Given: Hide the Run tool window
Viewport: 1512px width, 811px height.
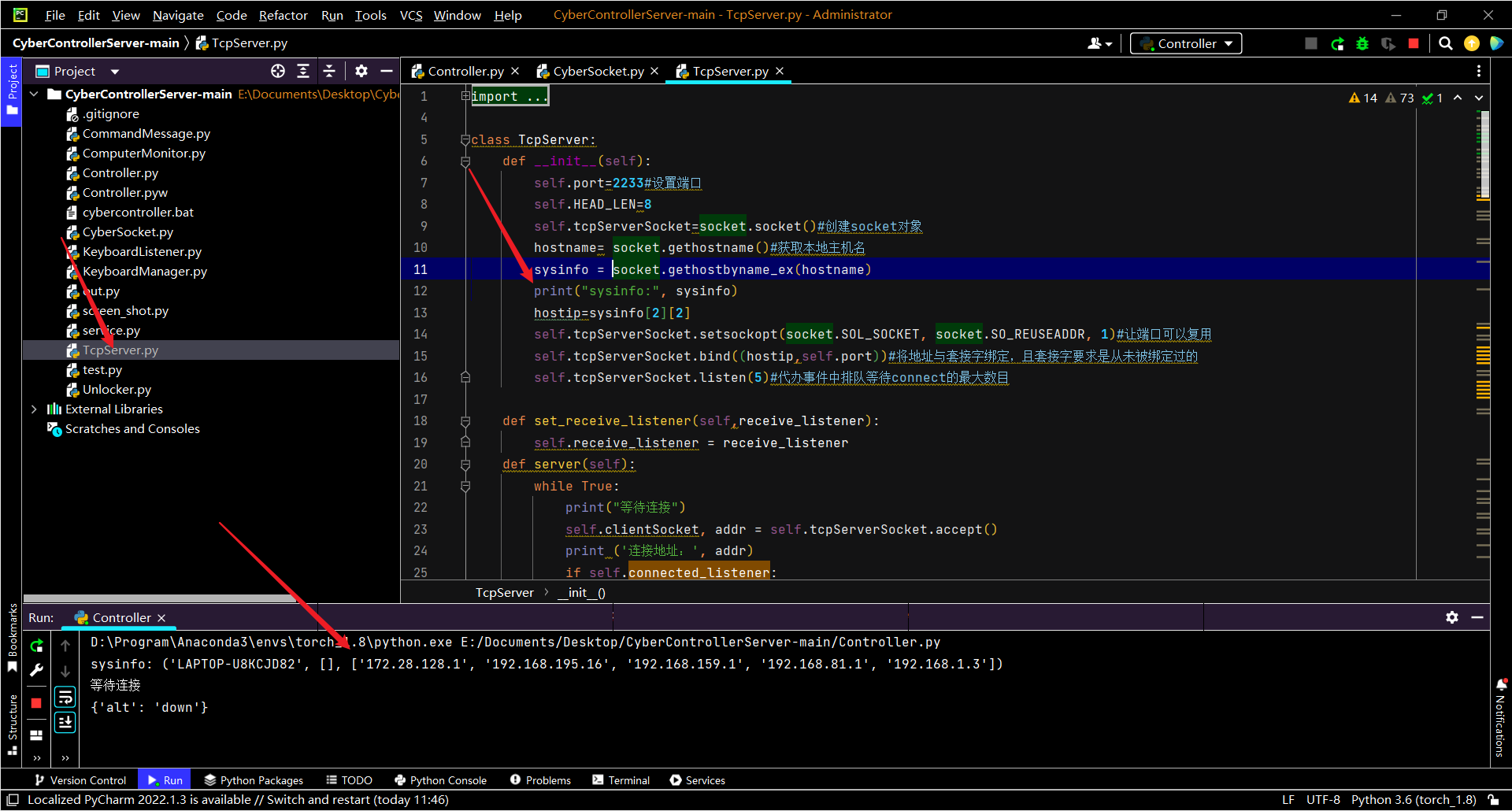Looking at the screenshot, I should (1477, 618).
